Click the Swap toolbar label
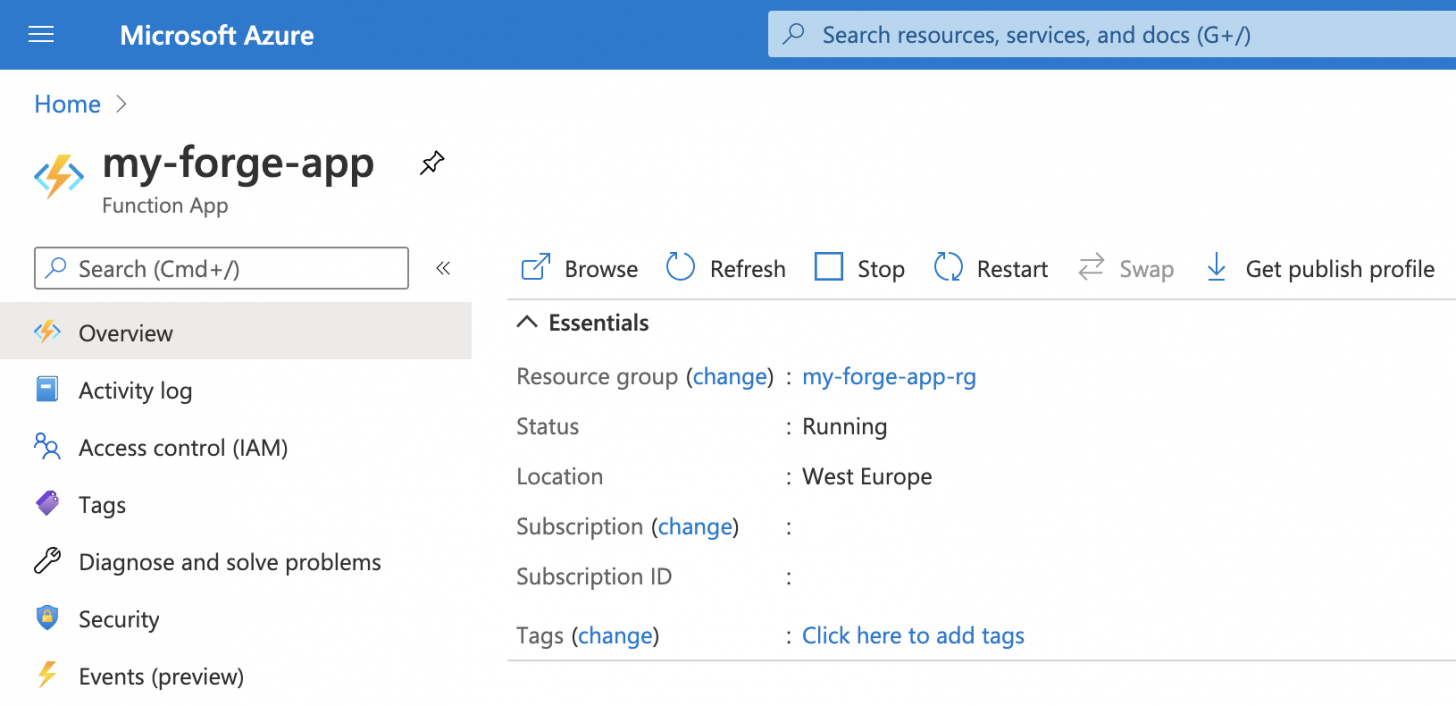The image size is (1456, 706). (x=1146, y=269)
